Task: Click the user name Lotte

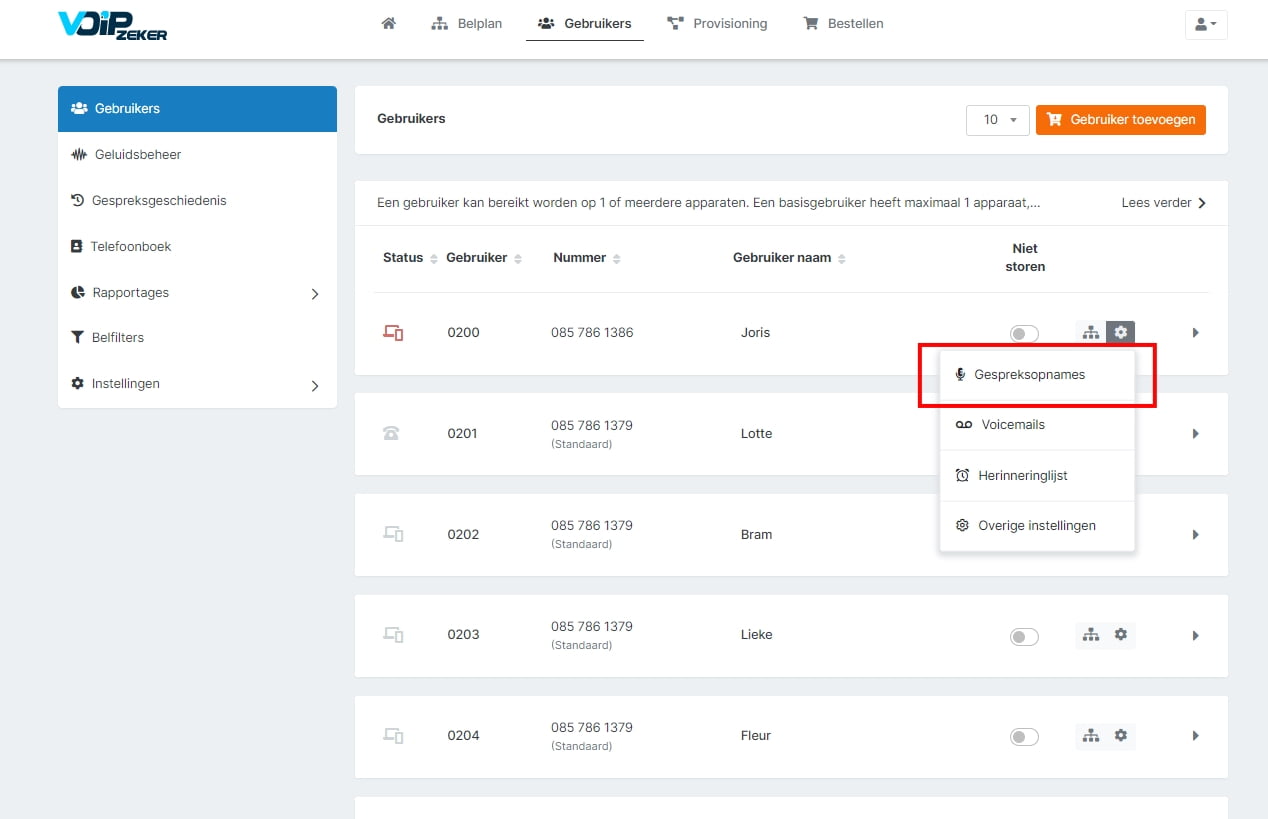Action: [757, 434]
